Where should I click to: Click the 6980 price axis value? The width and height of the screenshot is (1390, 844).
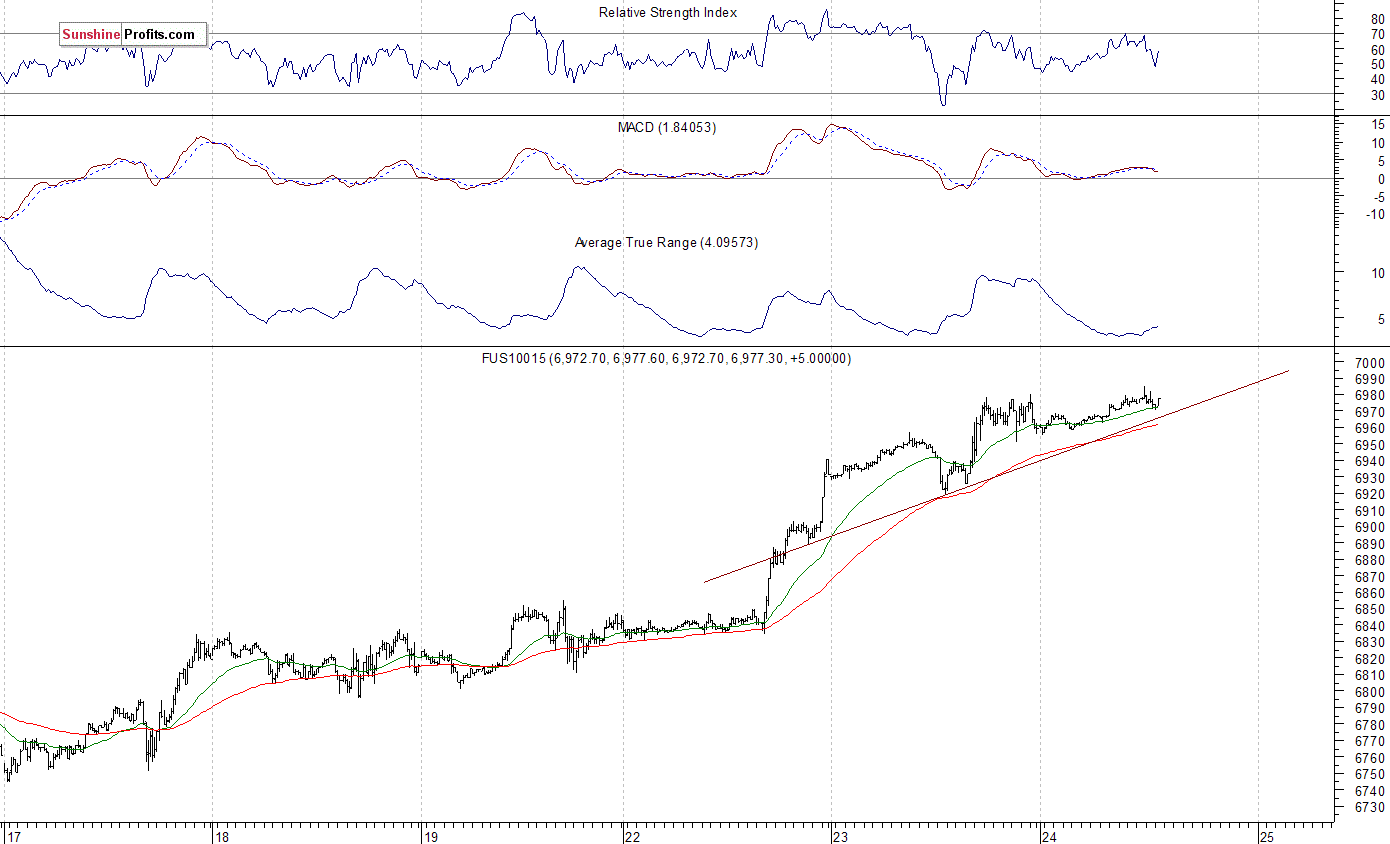click(1369, 395)
